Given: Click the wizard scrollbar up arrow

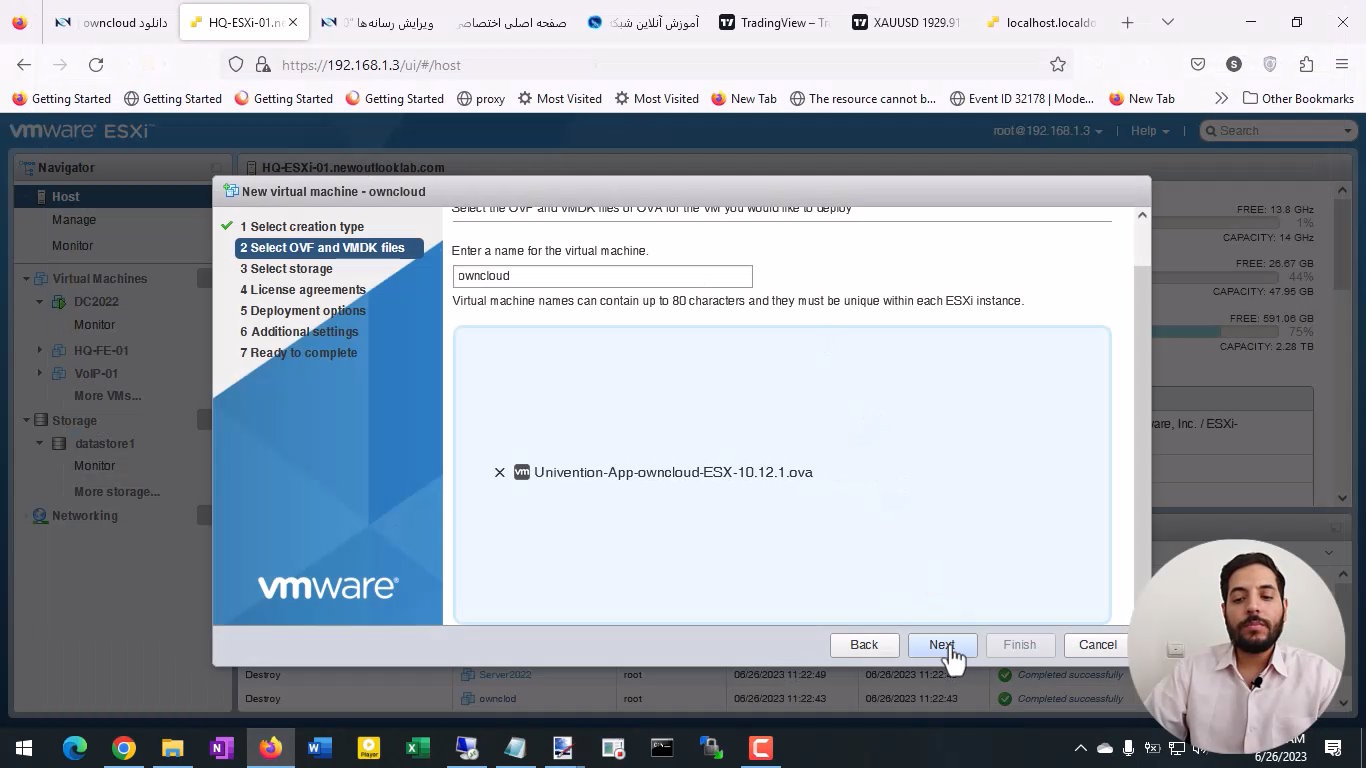Looking at the screenshot, I should tap(1142, 215).
